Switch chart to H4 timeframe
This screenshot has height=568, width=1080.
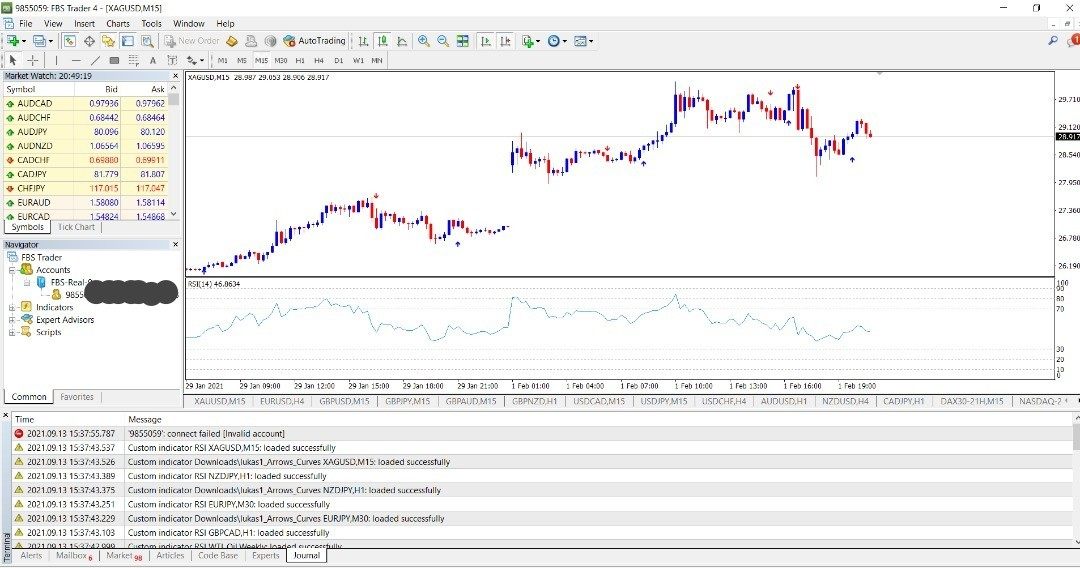pyautogui.click(x=320, y=60)
